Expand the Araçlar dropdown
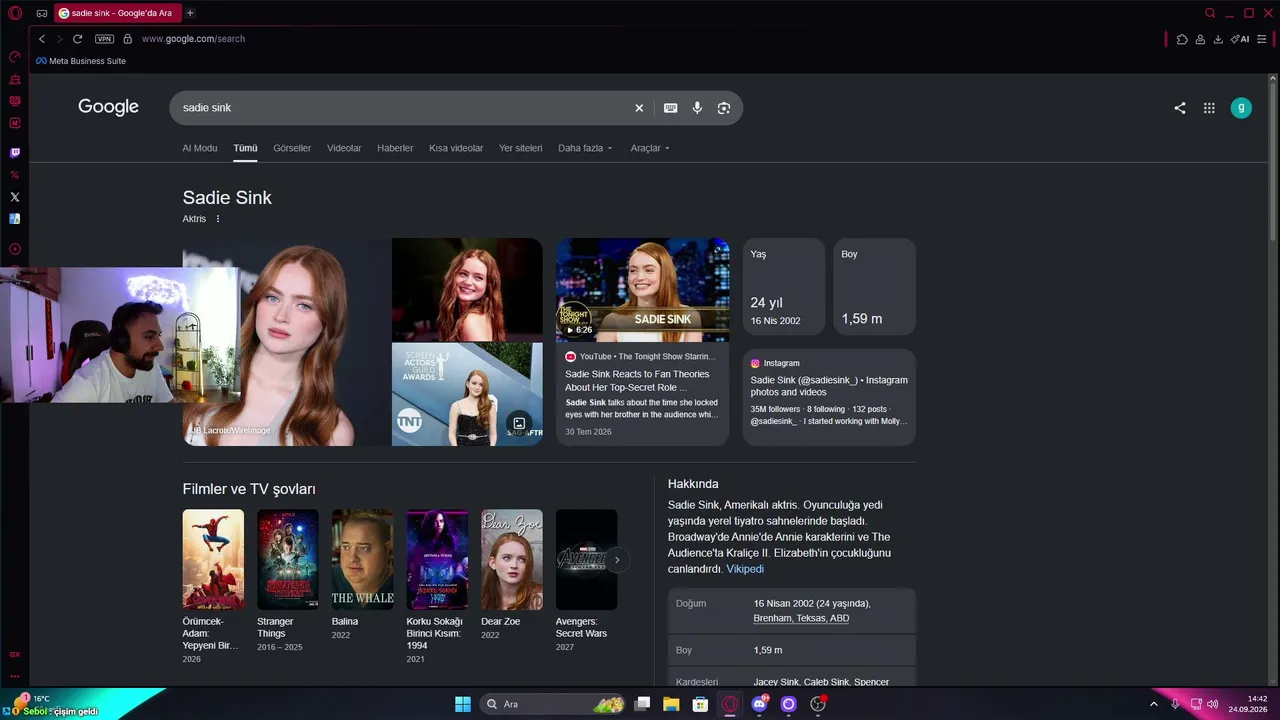Screen dimensions: 1280x720 650,148
